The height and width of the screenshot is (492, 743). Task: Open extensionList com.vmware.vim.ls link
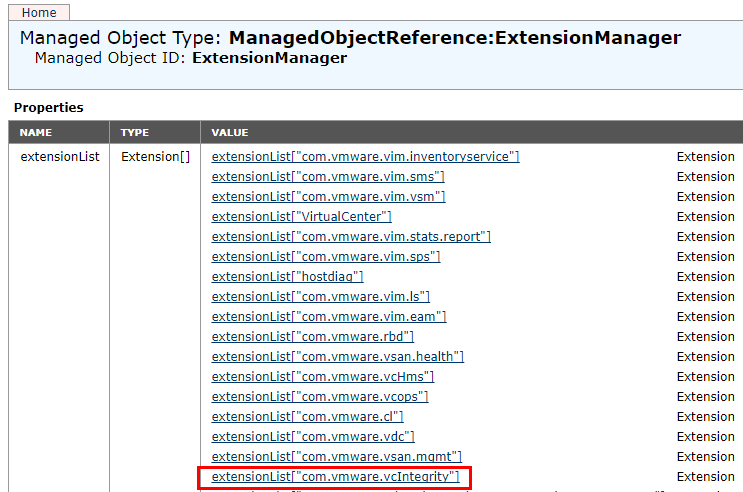[x=320, y=296]
